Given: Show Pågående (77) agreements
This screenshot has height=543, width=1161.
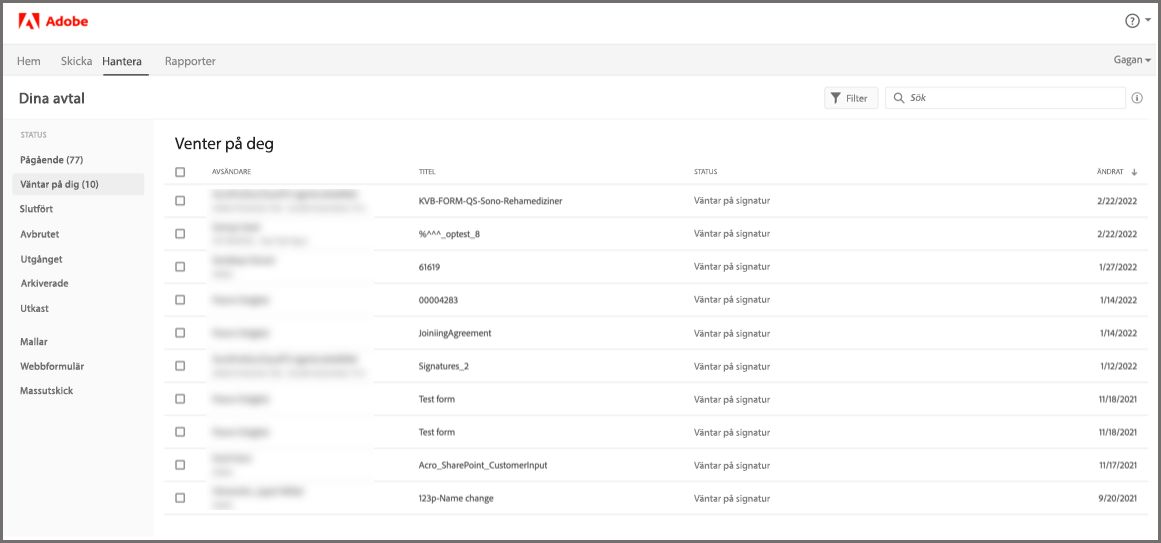Looking at the screenshot, I should (x=51, y=160).
